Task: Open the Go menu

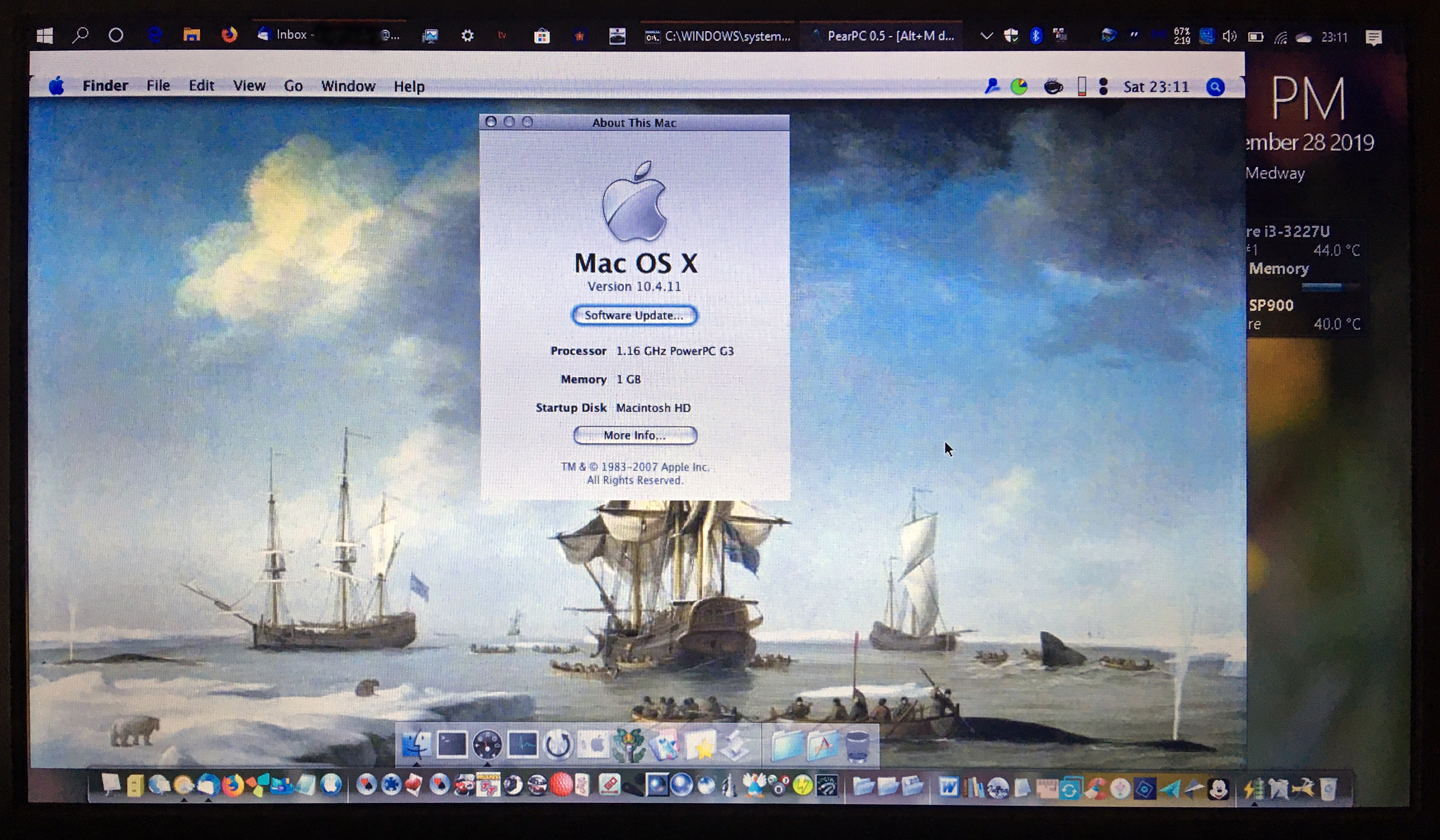Action: (293, 86)
